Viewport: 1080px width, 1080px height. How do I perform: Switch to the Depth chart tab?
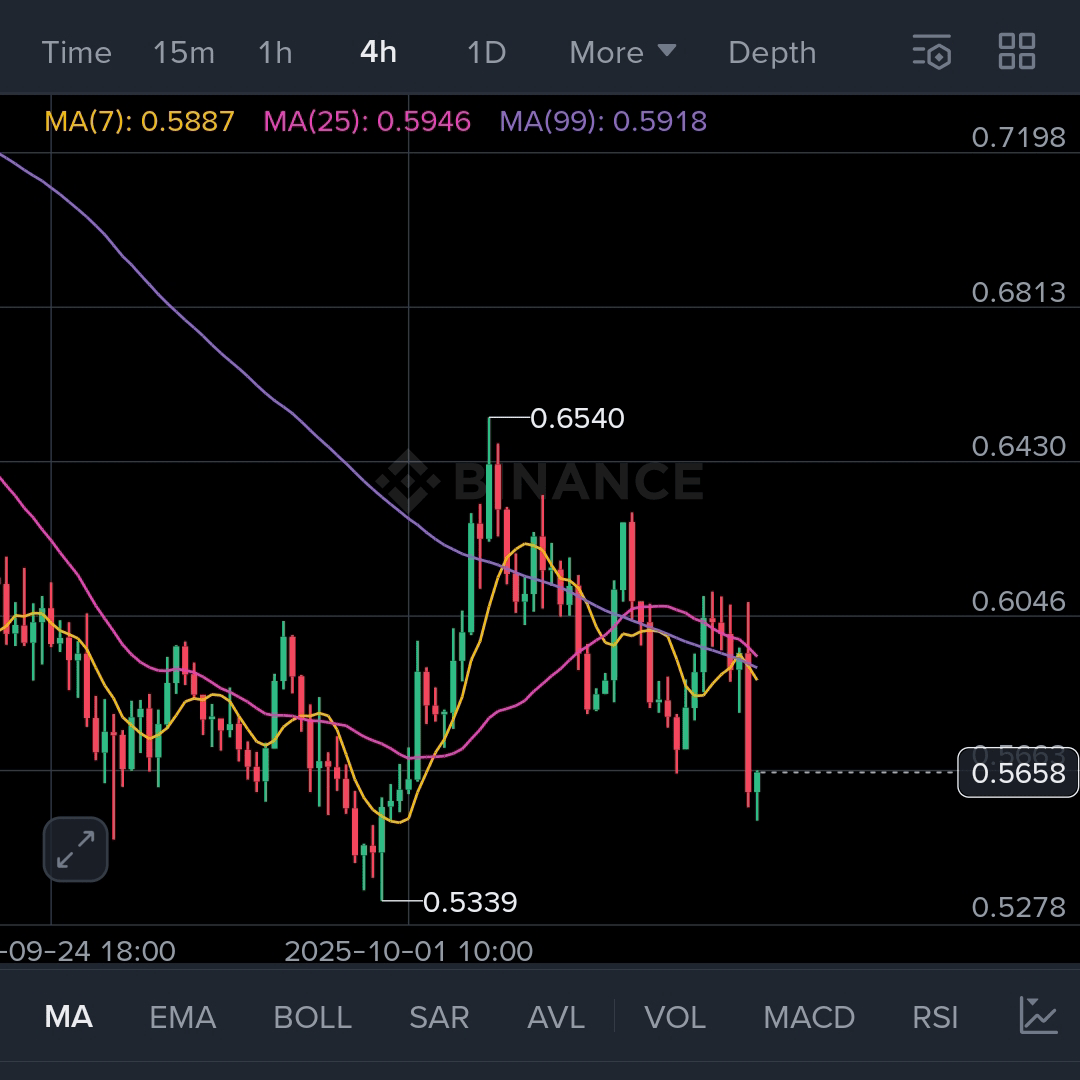pyautogui.click(x=772, y=53)
